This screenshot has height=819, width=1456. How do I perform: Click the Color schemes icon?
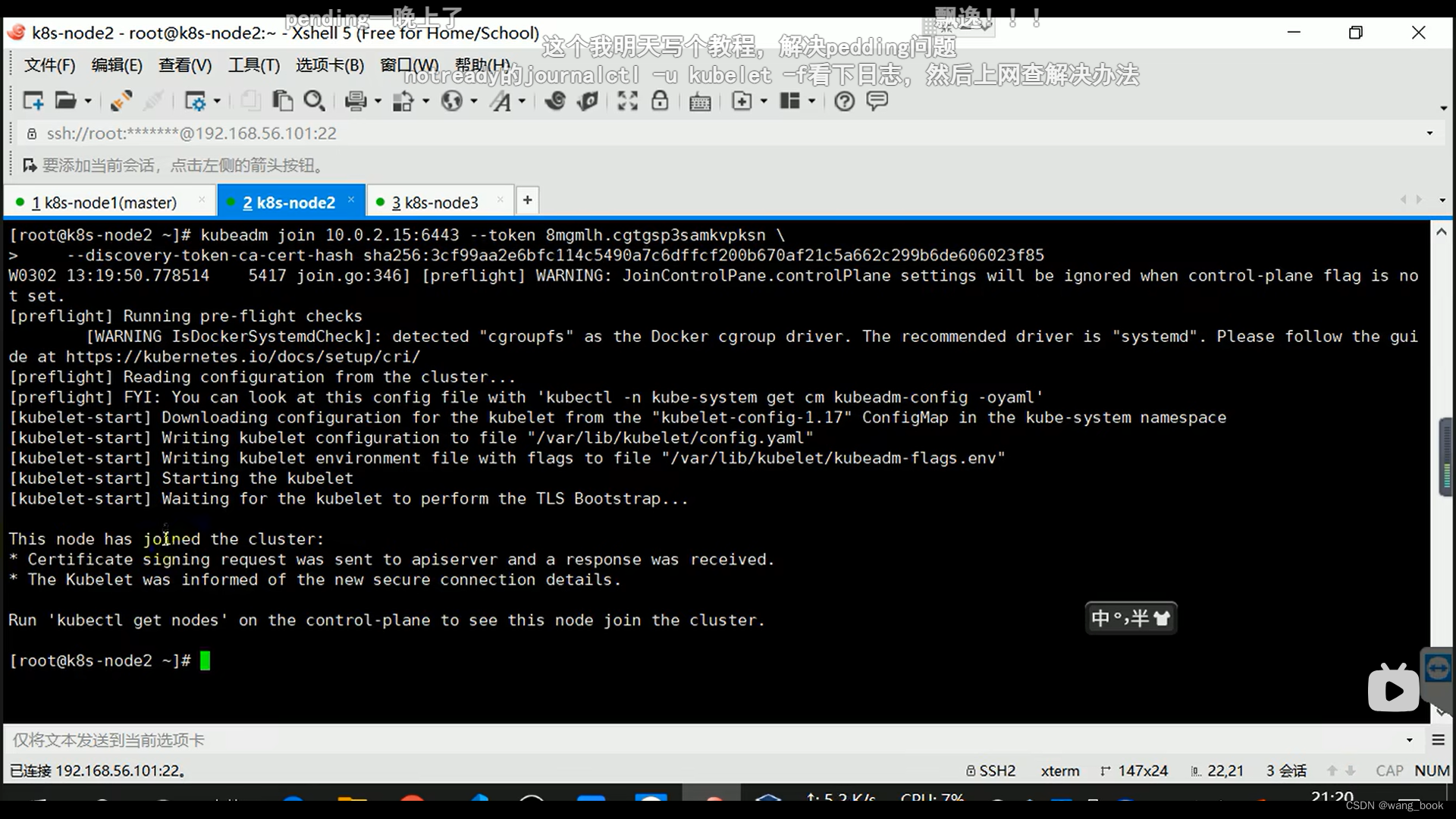tap(403, 101)
